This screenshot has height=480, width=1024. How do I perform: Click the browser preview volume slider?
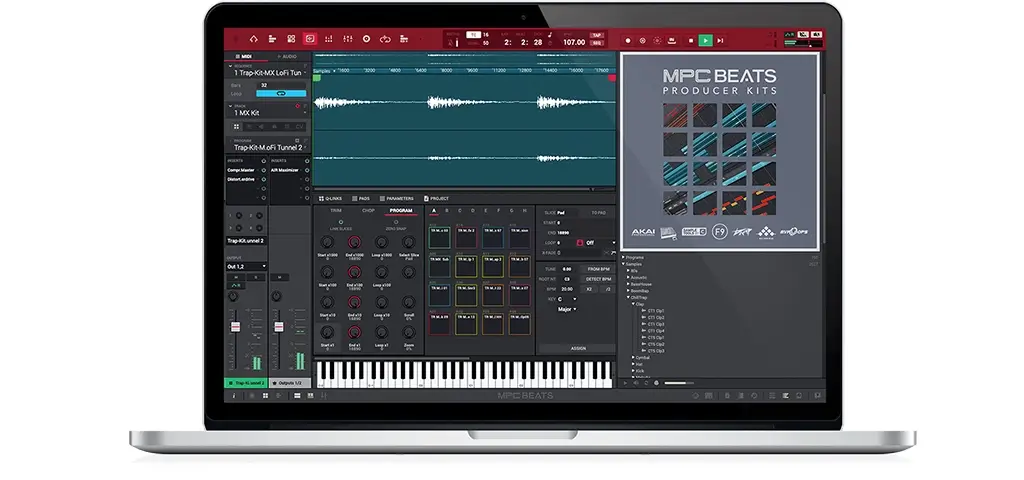tap(678, 383)
